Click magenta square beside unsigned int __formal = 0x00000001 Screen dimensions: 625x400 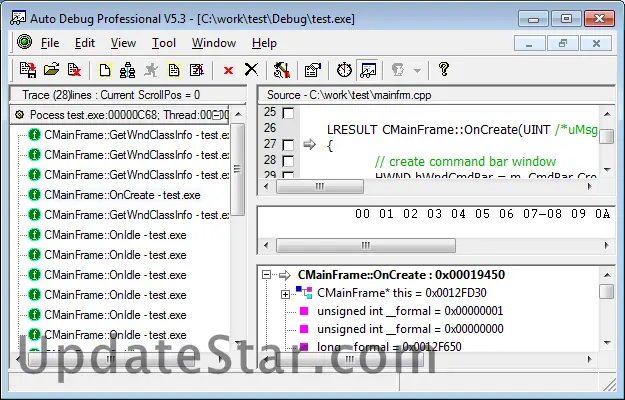304,311
